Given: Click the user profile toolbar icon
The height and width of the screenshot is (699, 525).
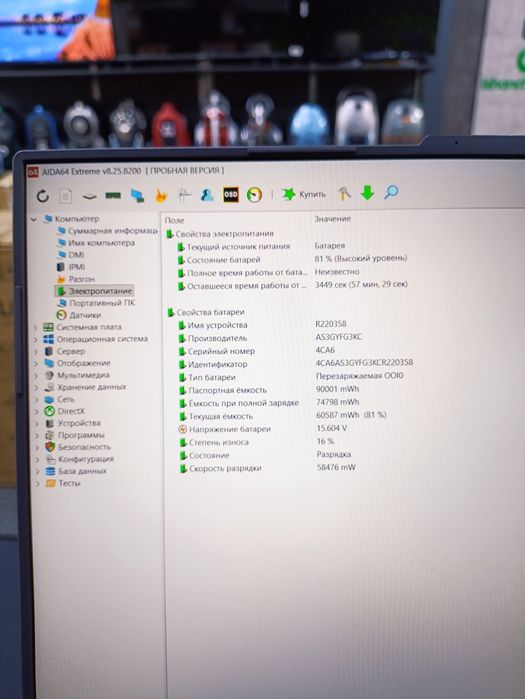Looking at the screenshot, I should click(x=207, y=195).
